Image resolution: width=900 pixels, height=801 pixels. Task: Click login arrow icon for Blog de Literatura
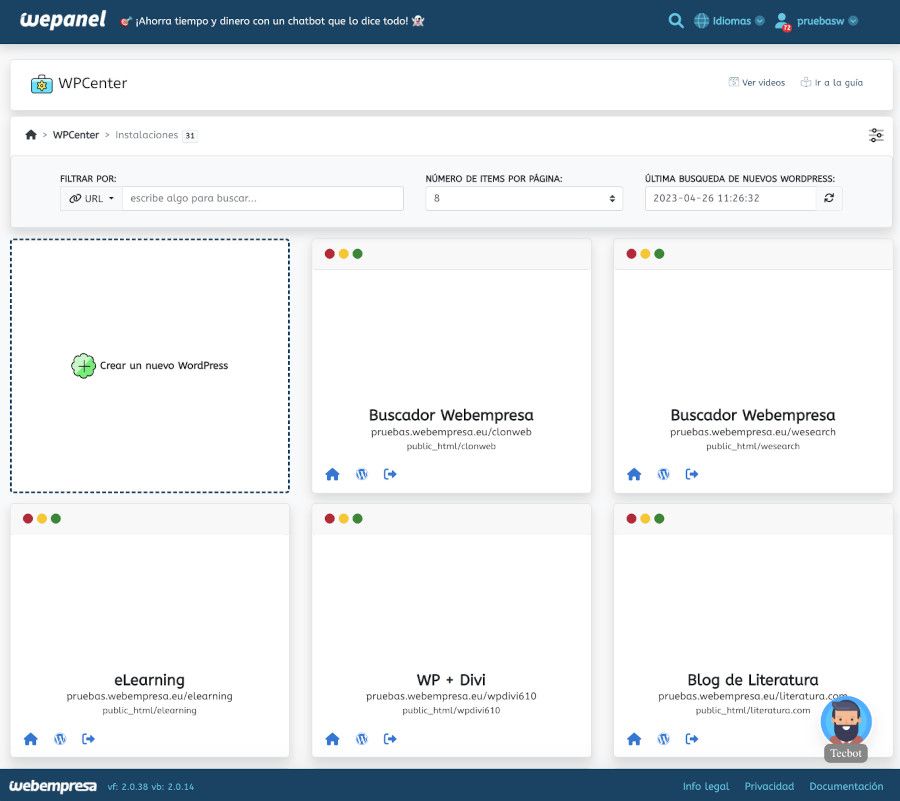[692, 739]
